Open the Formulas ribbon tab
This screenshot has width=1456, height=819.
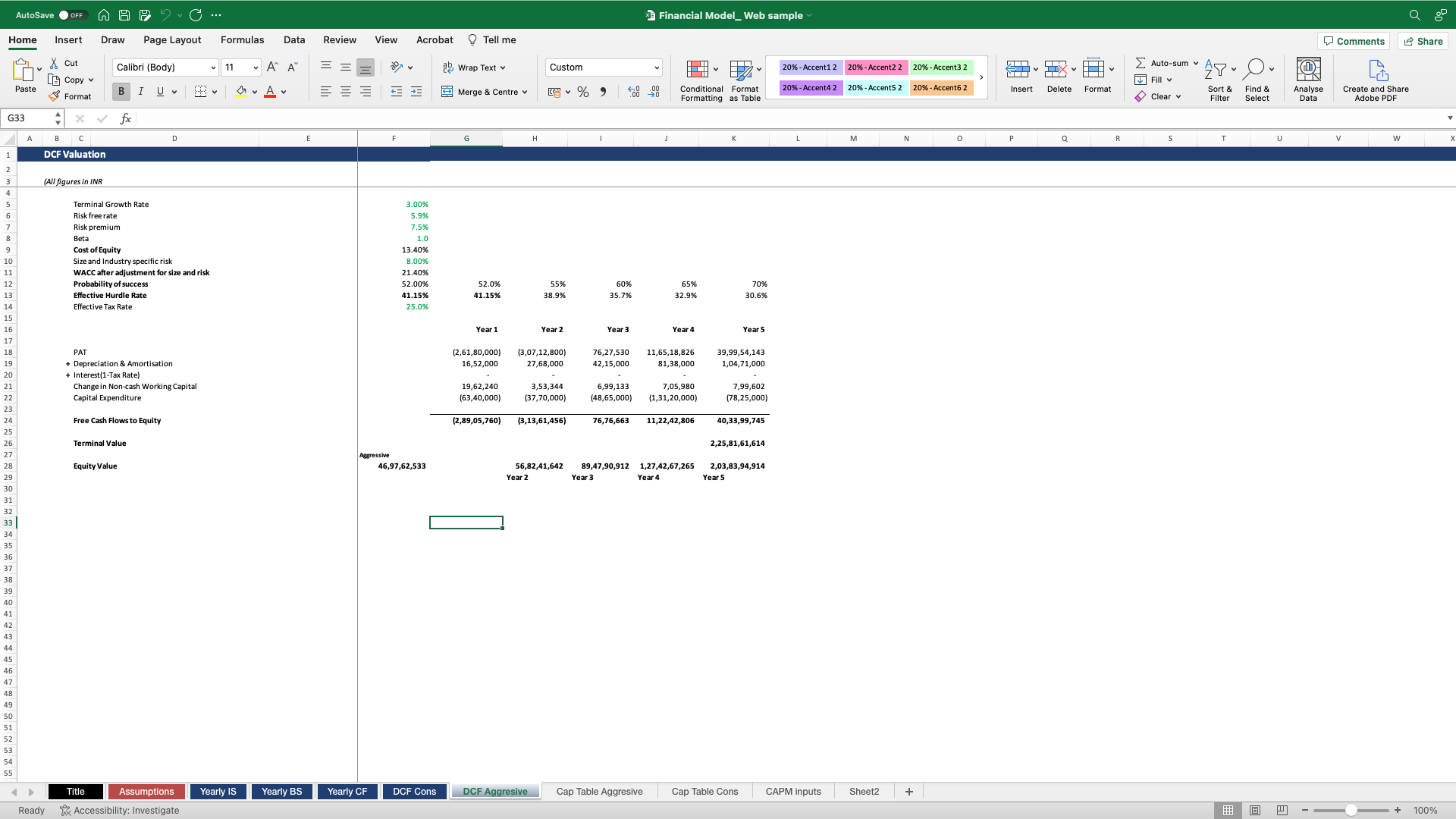click(242, 40)
